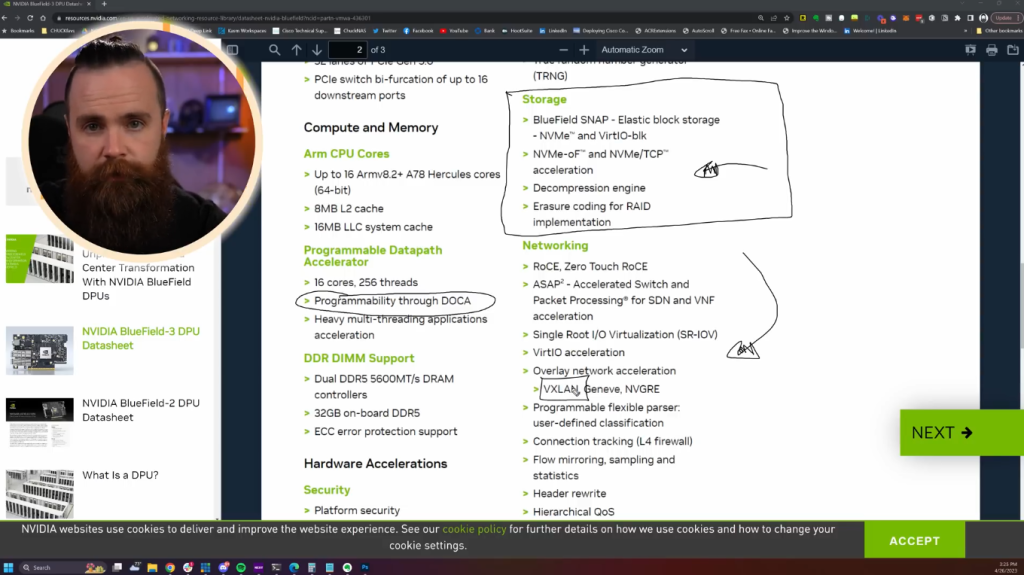Open the LinkedIn bookmark

click(552, 31)
